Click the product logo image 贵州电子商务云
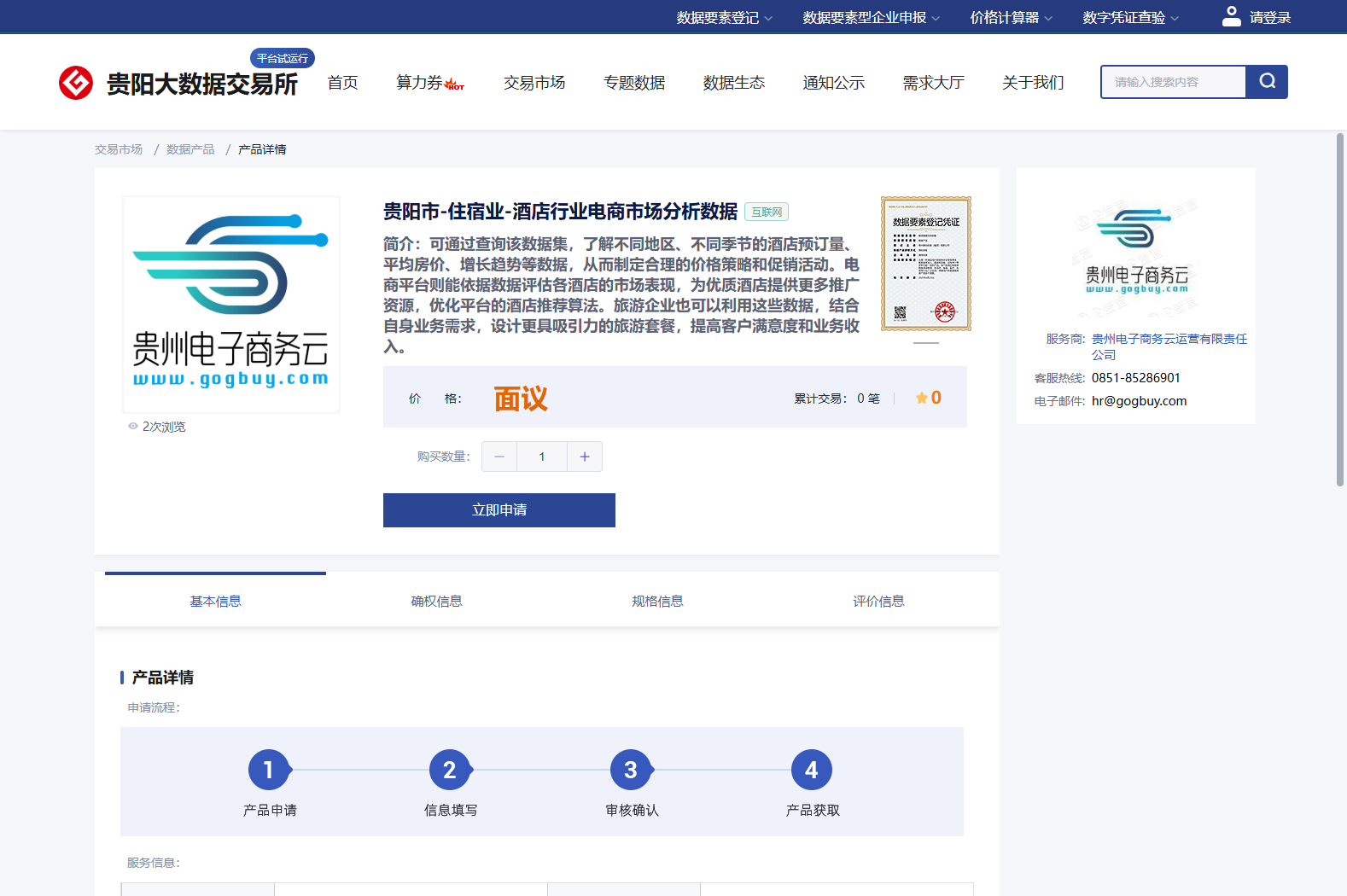Image resolution: width=1347 pixels, height=896 pixels. point(231,305)
